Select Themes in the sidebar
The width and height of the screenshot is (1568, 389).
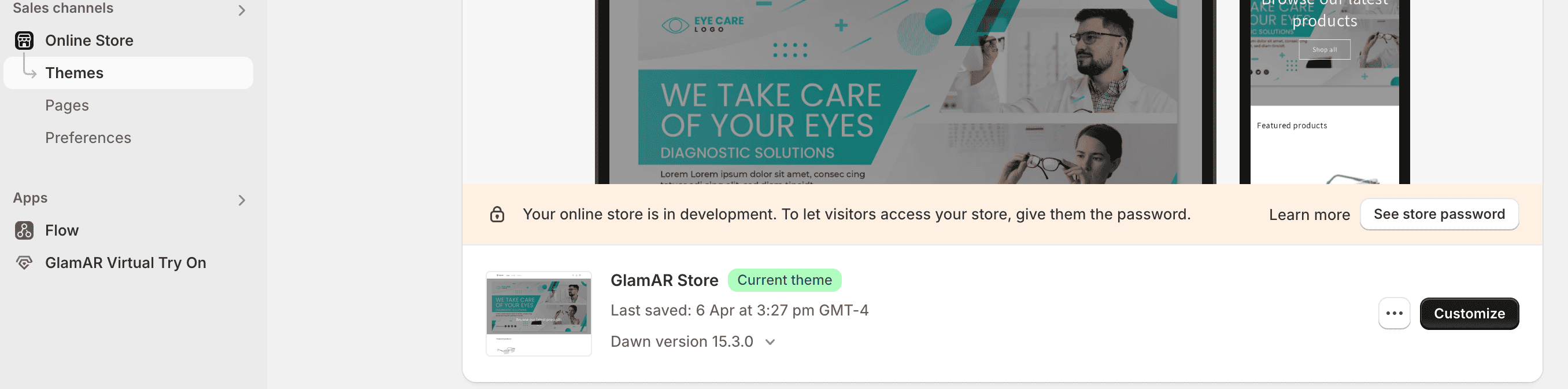(74, 73)
